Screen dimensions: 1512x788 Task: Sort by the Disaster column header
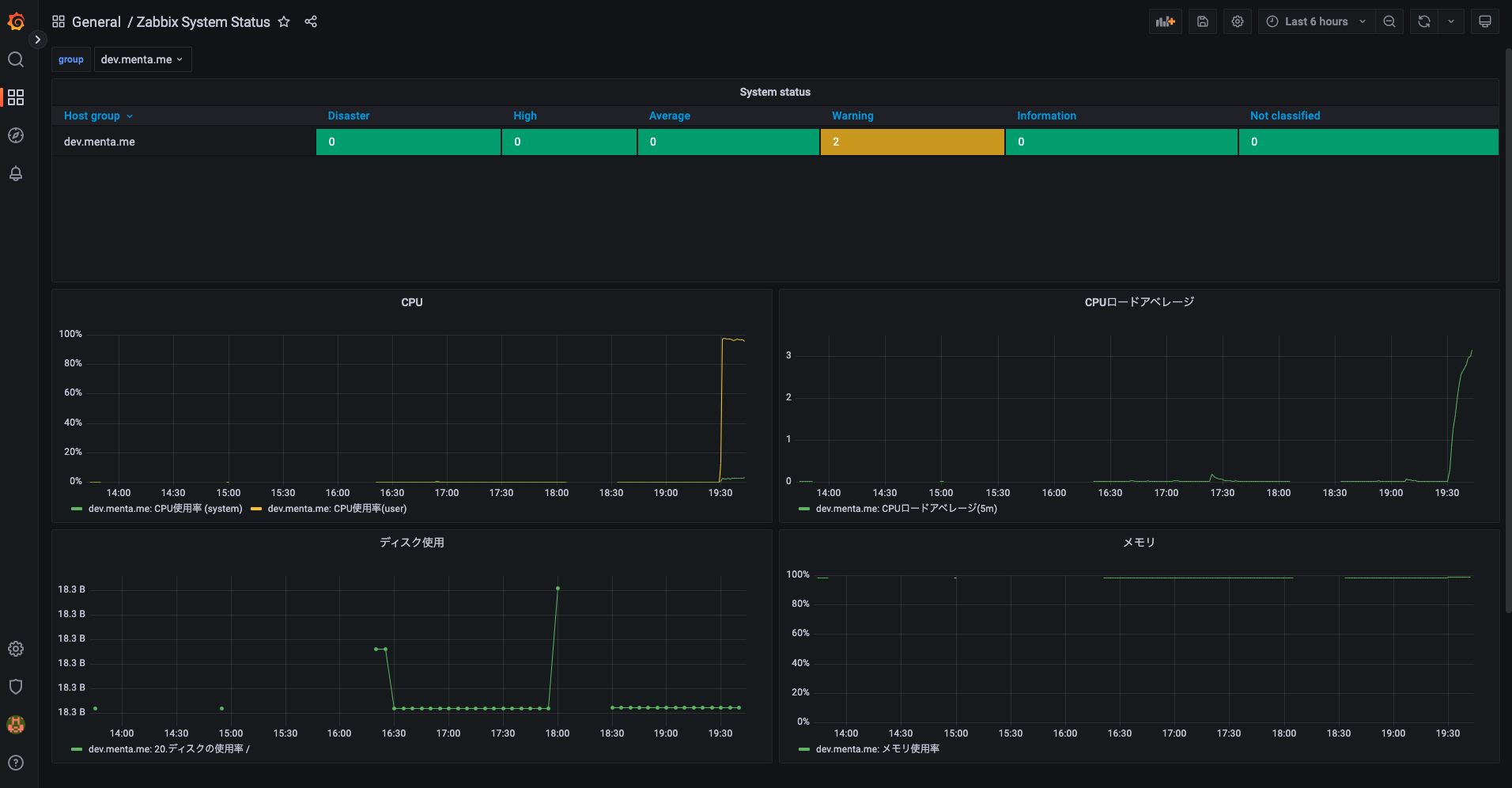(349, 116)
